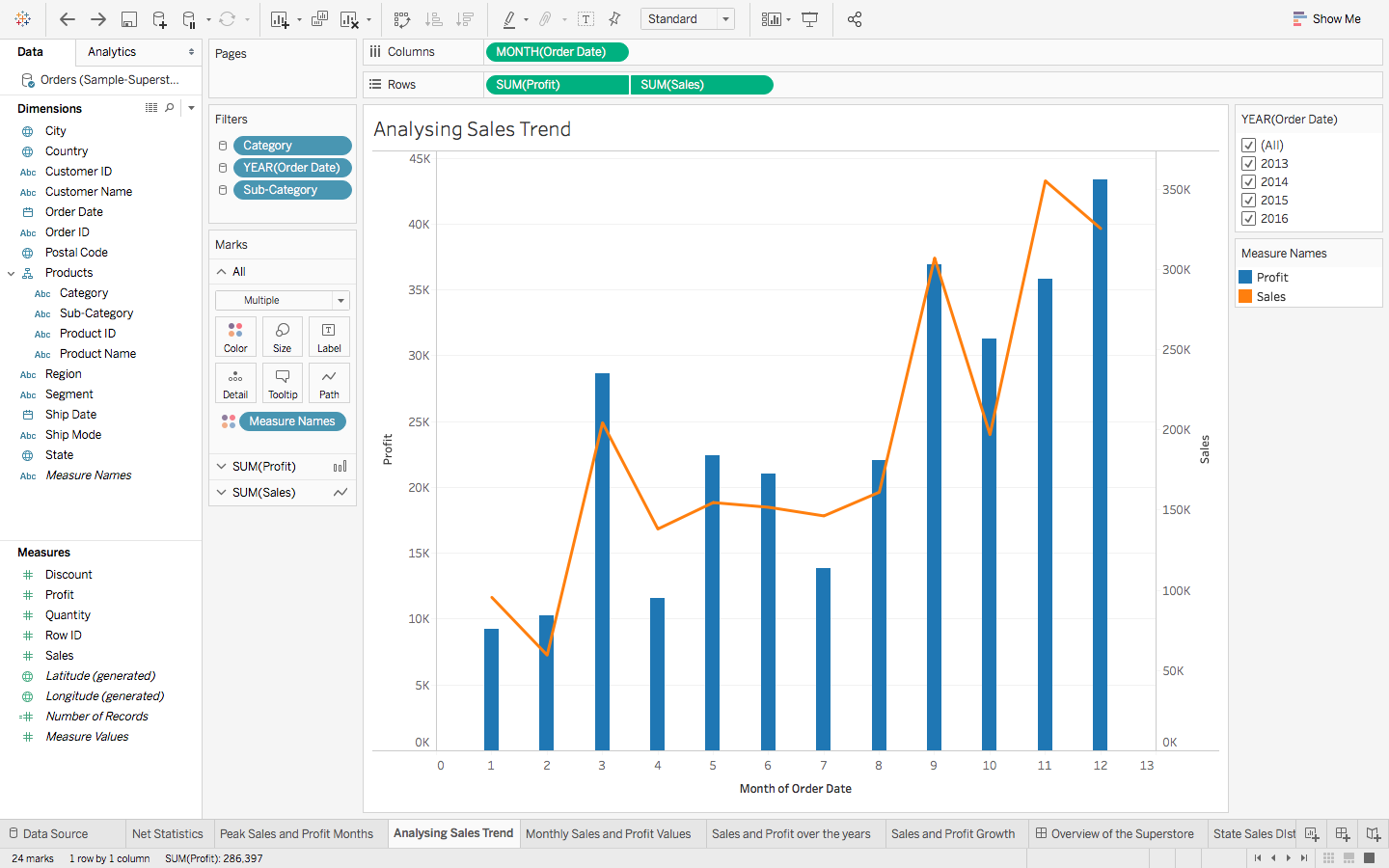Switch to the Analytics pane
Image resolution: width=1389 pixels, height=868 pixels.
tap(112, 53)
